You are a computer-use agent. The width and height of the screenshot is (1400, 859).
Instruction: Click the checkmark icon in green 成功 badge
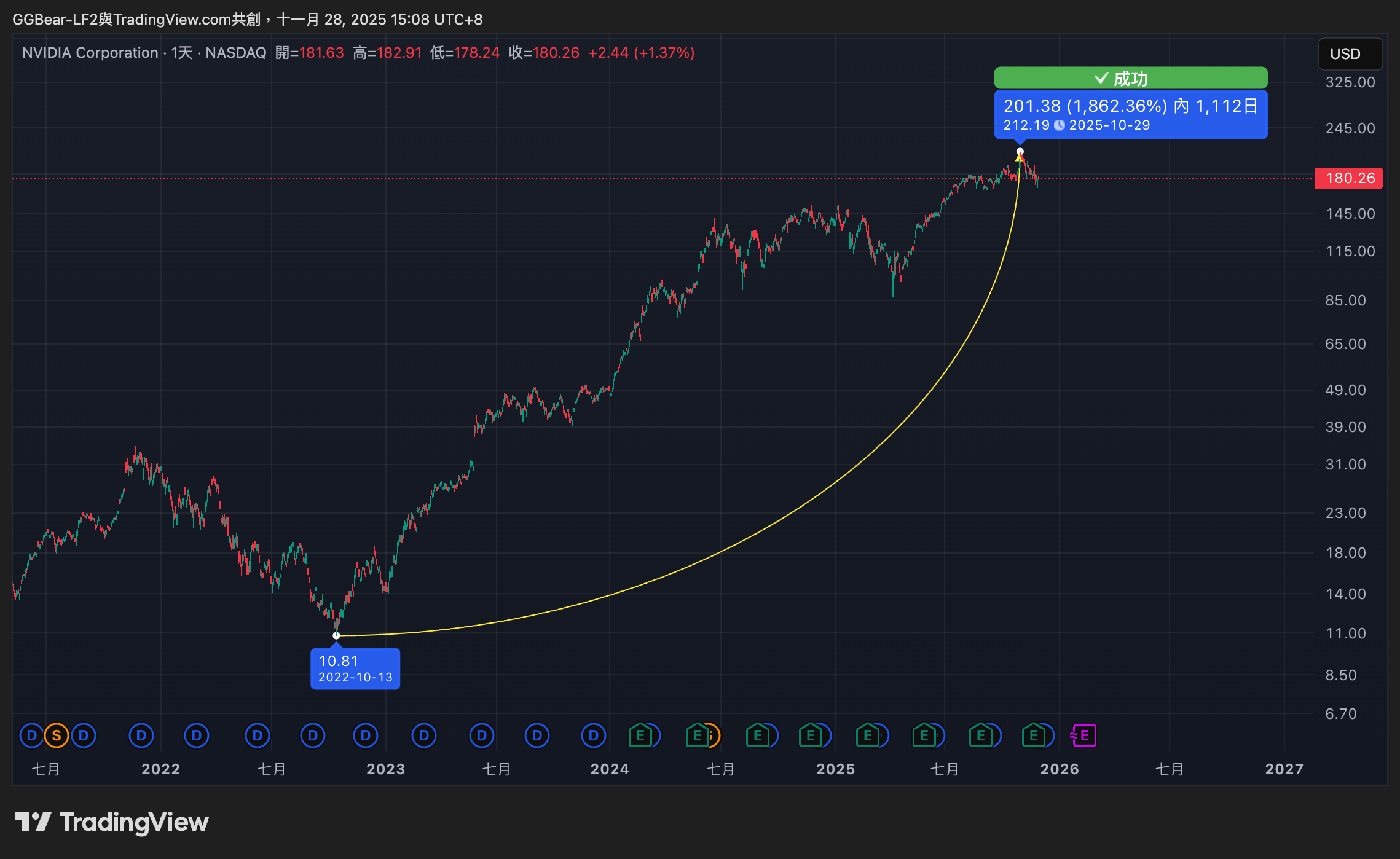tap(1101, 78)
